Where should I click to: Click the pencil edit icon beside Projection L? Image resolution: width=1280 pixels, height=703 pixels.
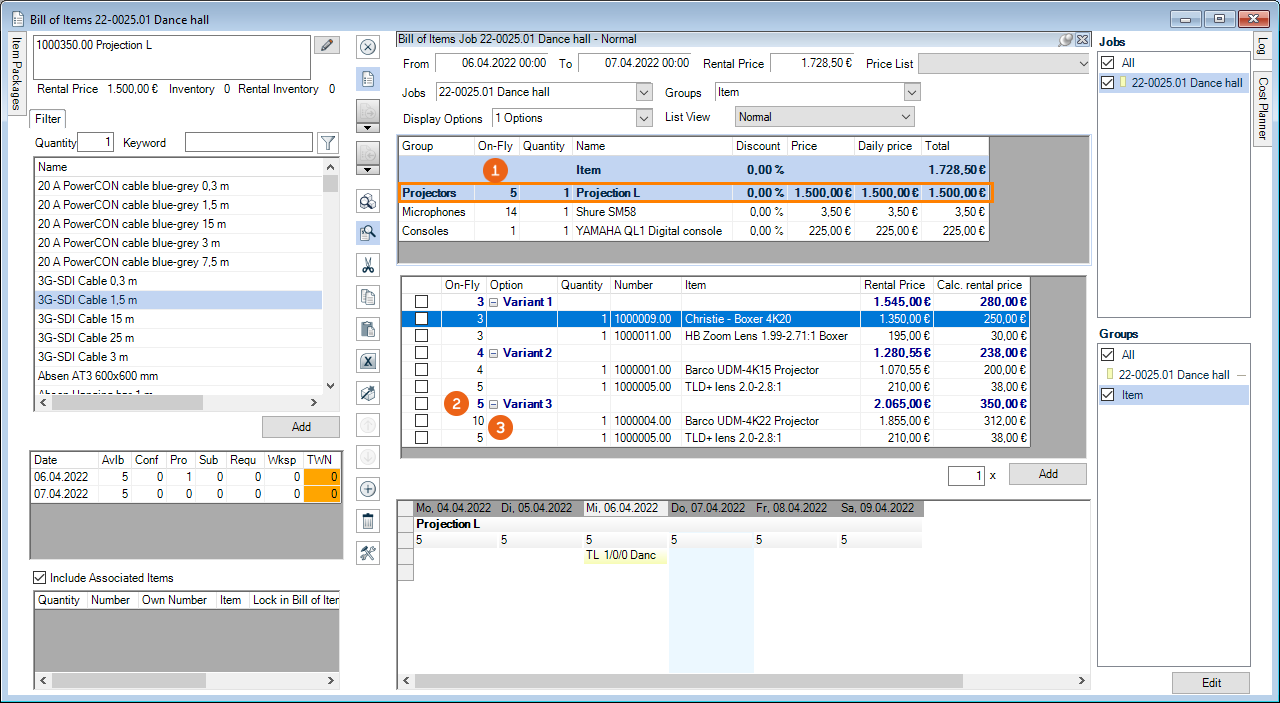coord(326,46)
